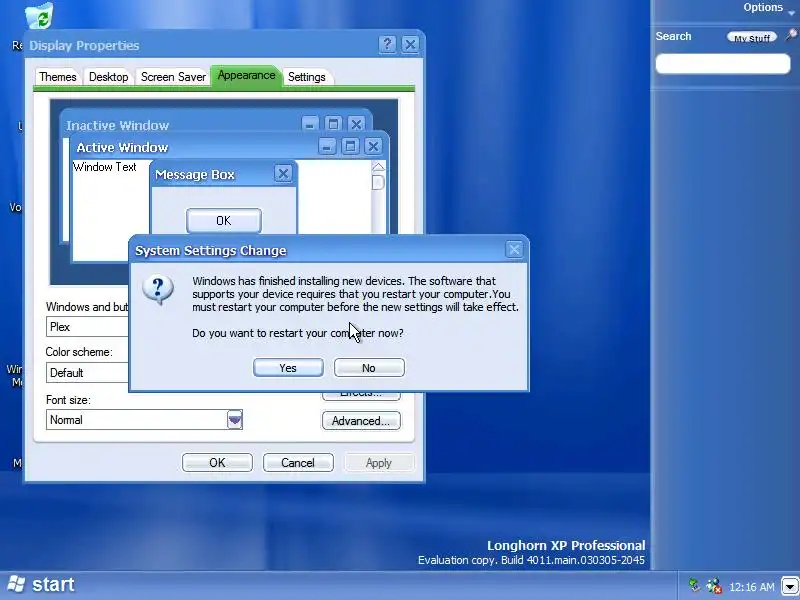Close the System Settings Change dialog
Screen dimensions: 800x600
coord(514,249)
